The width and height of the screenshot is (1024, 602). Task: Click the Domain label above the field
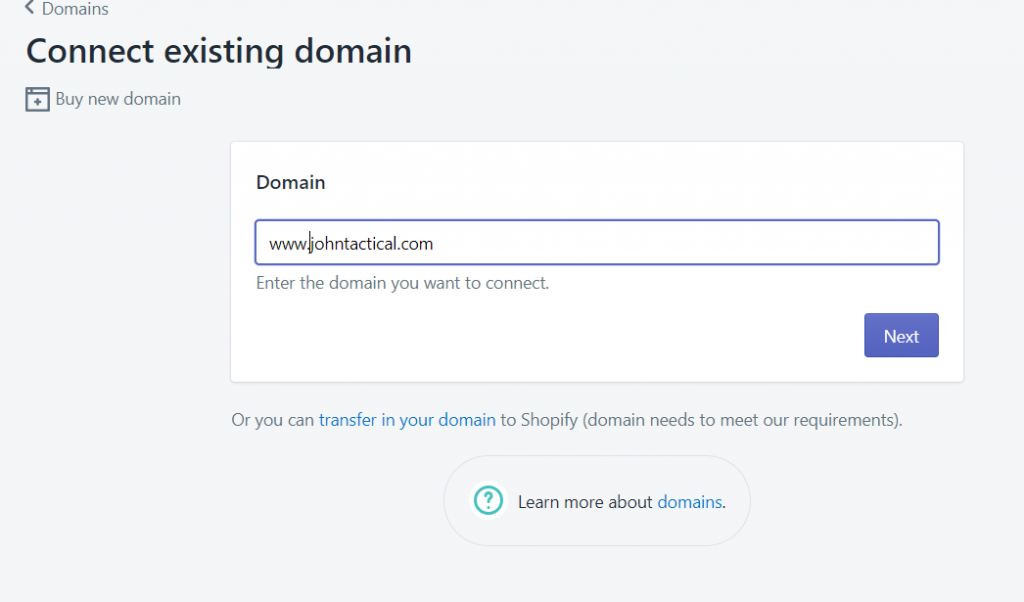pyautogui.click(x=291, y=182)
